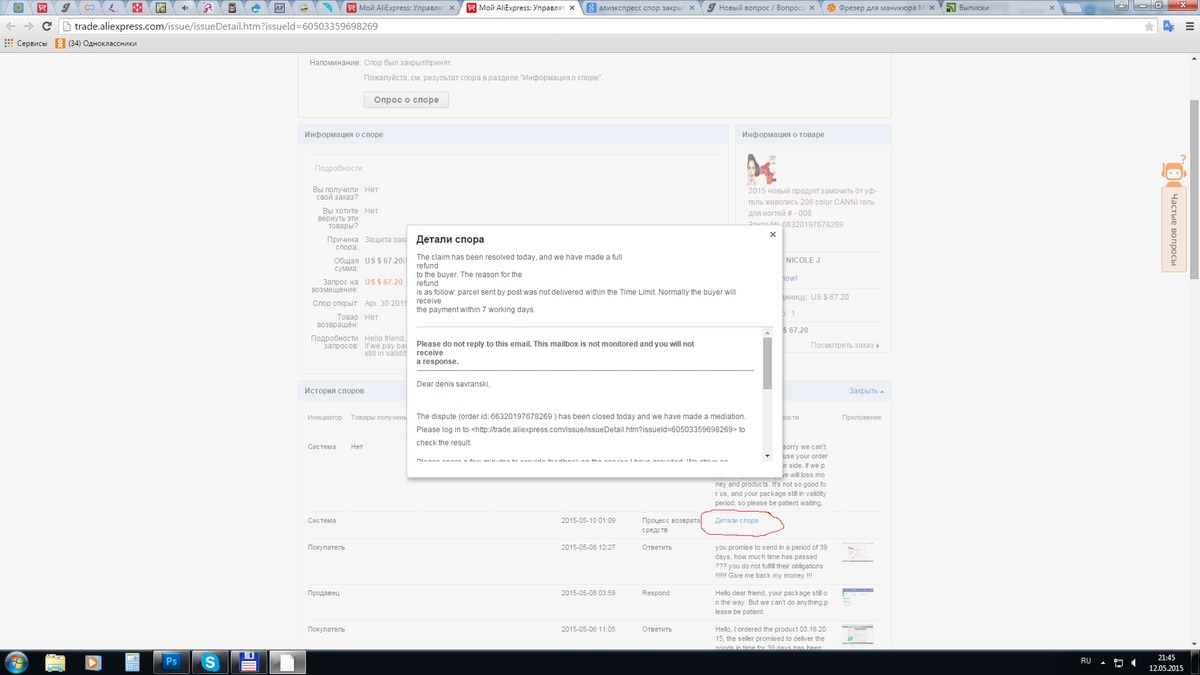Image resolution: width=1200 pixels, height=675 pixels.
Task: Click the popup's scroll down arrow
Action: (x=767, y=456)
